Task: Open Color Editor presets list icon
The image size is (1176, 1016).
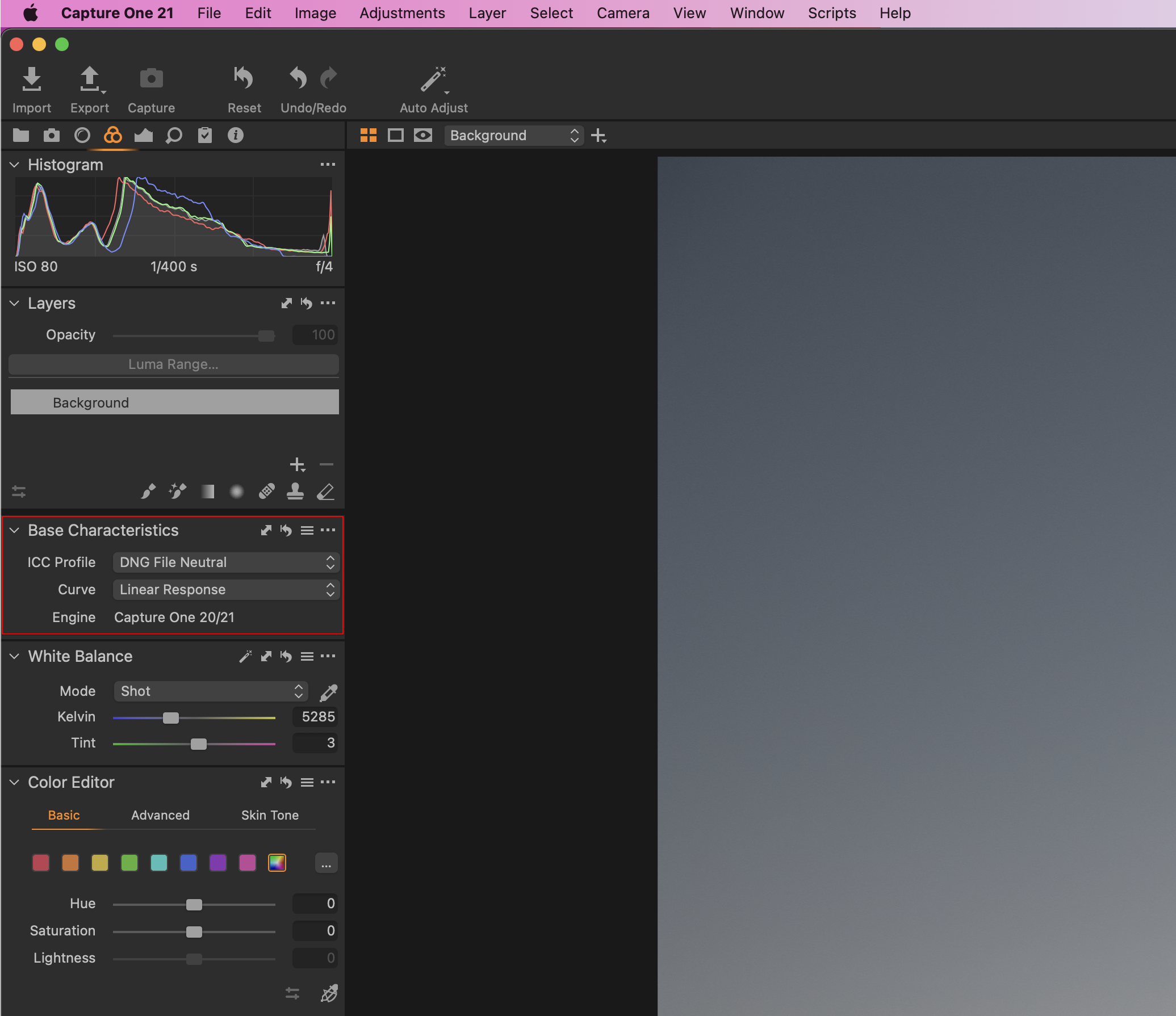Action: [x=307, y=783]
